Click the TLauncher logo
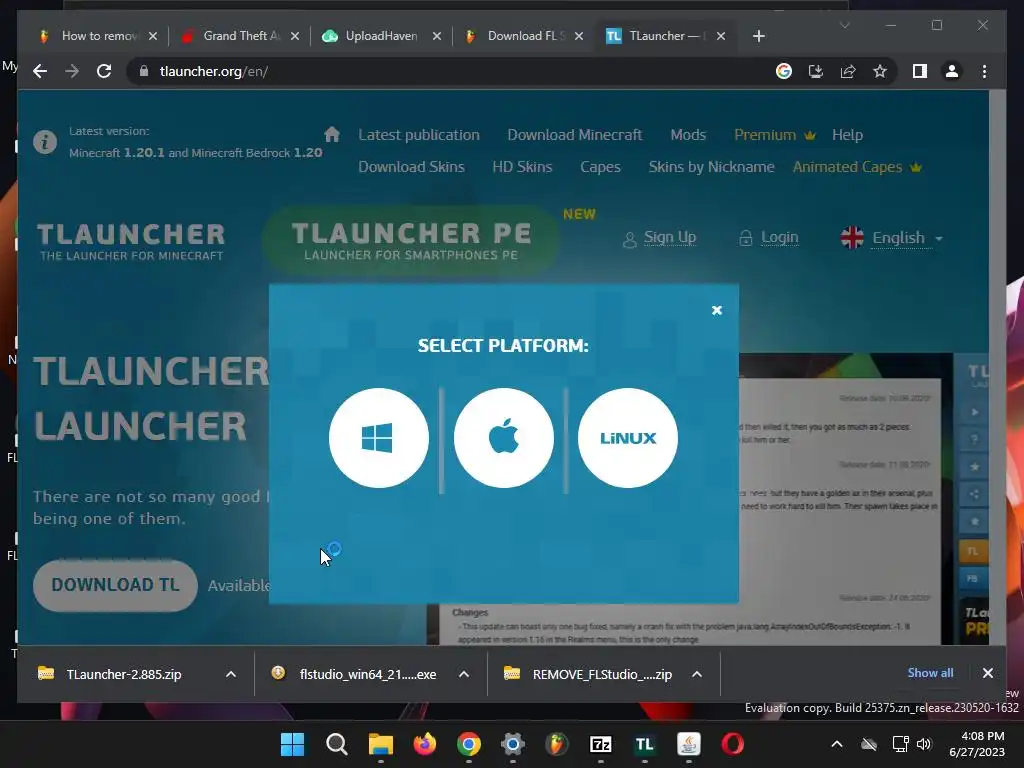The image size is (1024, 768). (131, 242)
